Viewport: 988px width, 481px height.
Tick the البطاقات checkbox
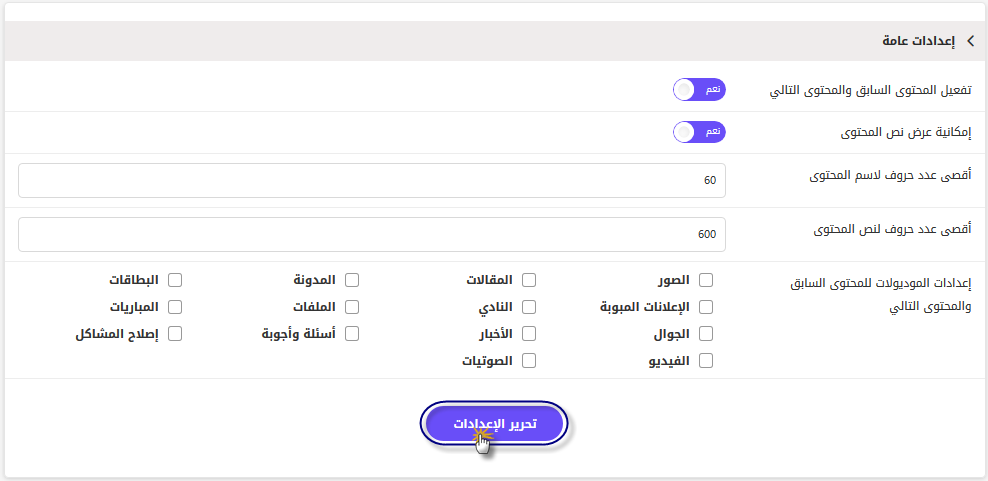(175, 280)
